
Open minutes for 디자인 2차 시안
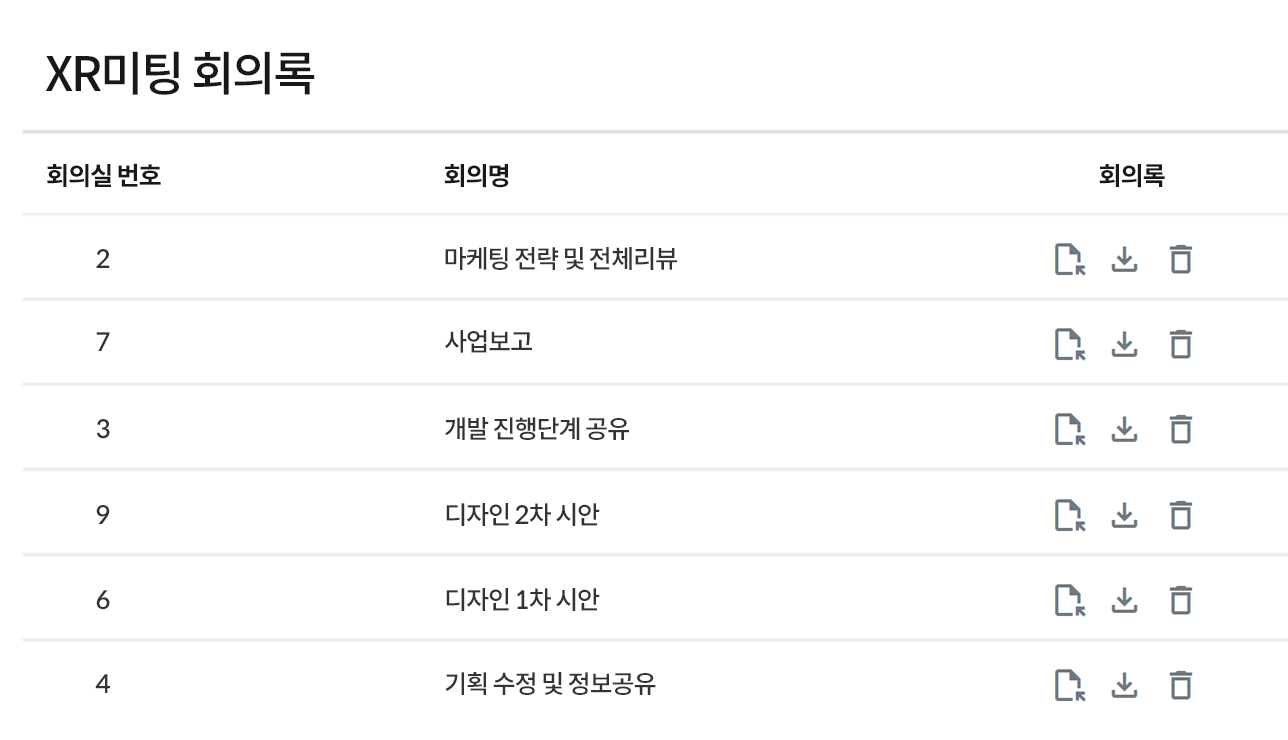1070,515
